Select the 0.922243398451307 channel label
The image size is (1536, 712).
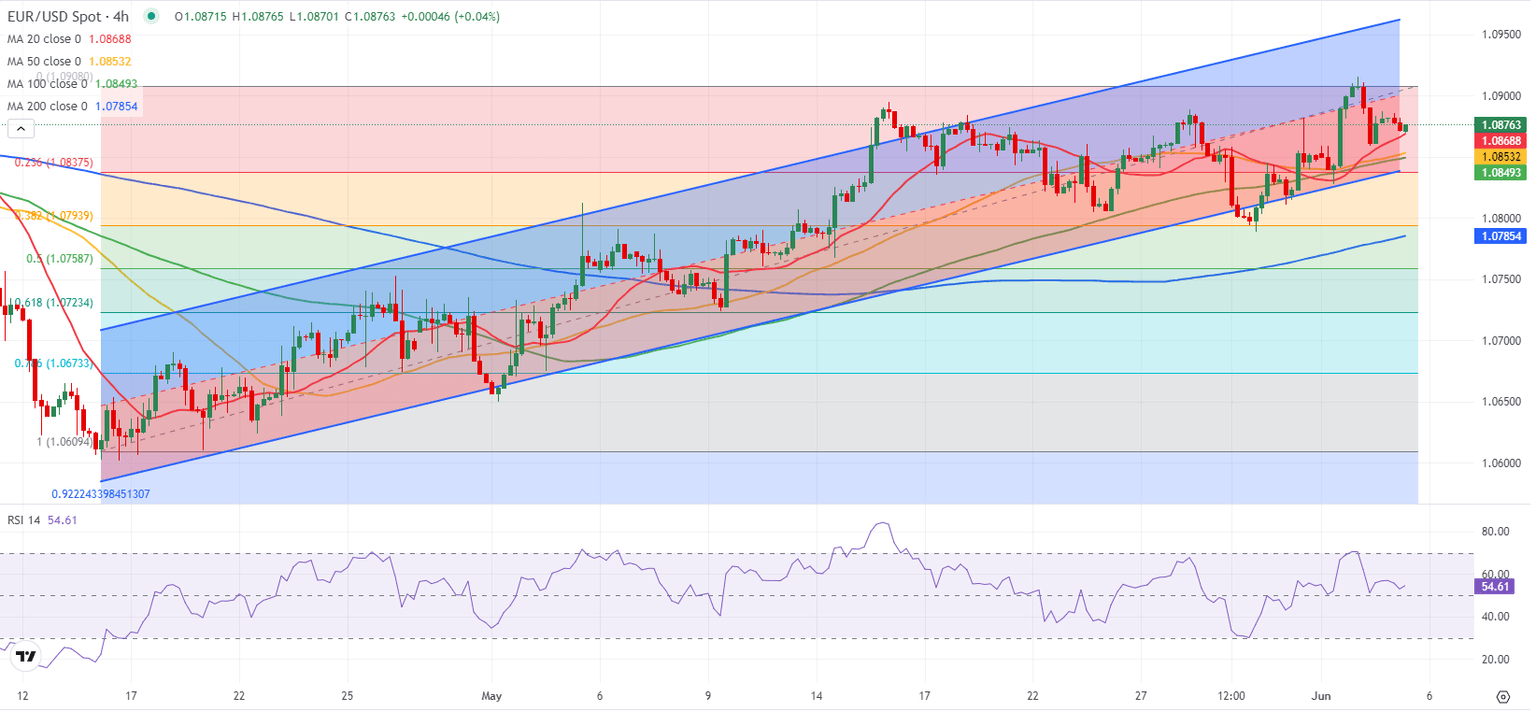pyautogui.click(x=102, y=494)
